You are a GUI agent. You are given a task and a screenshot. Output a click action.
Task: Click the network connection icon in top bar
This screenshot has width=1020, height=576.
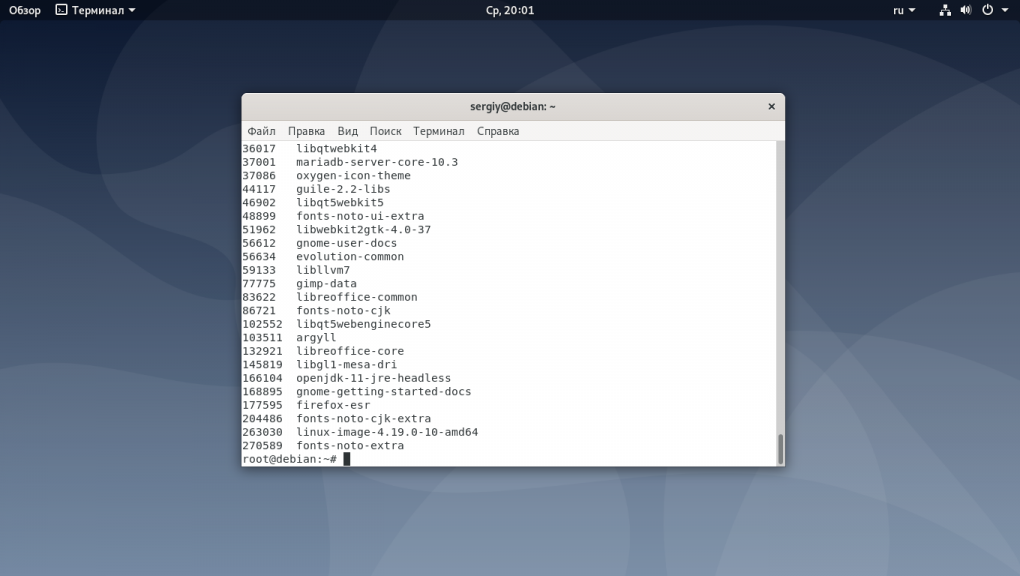(945, 10)
